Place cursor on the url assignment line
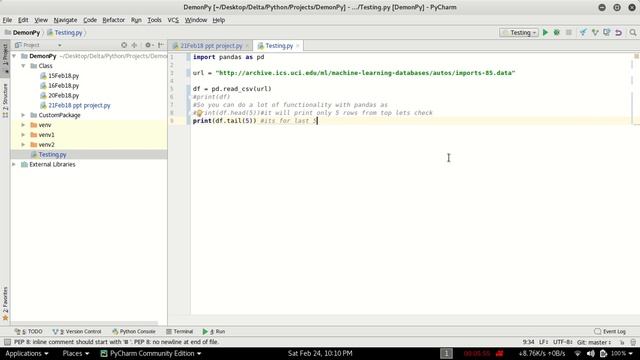 tap(354, 73)
